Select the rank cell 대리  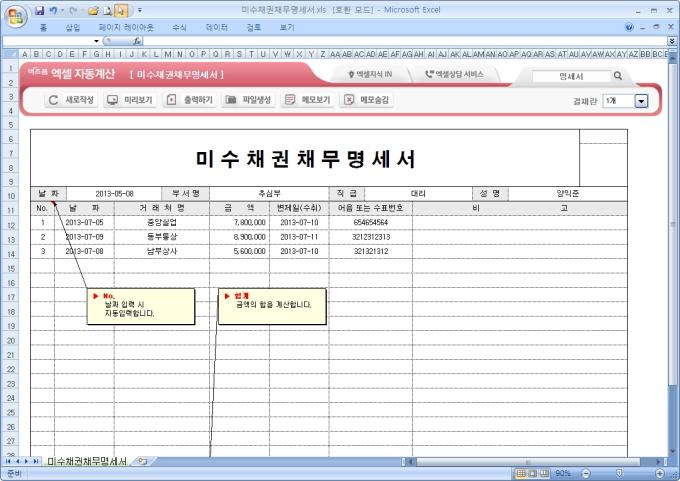418,193
